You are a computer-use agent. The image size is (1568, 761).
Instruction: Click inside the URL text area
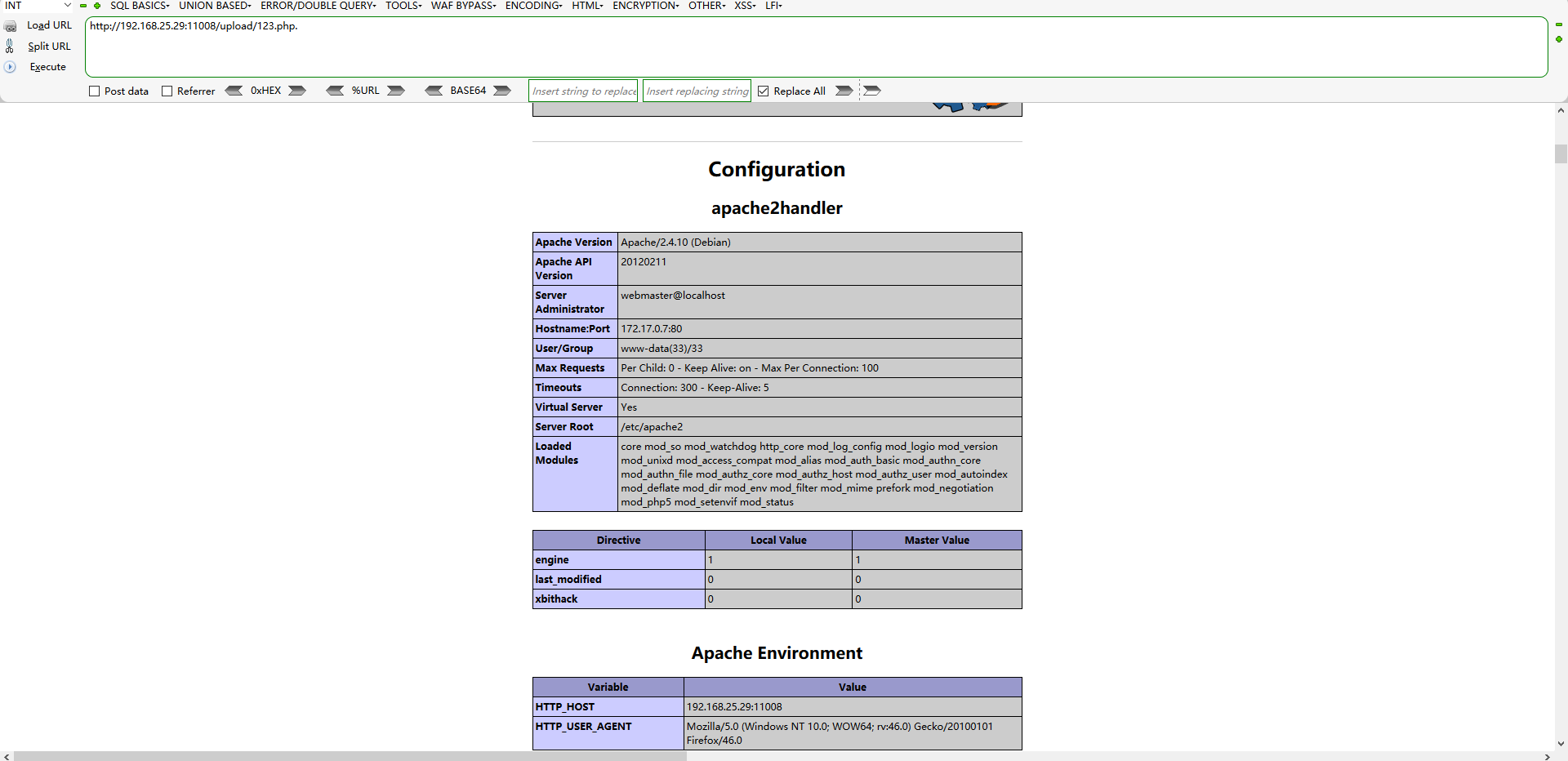817,47
